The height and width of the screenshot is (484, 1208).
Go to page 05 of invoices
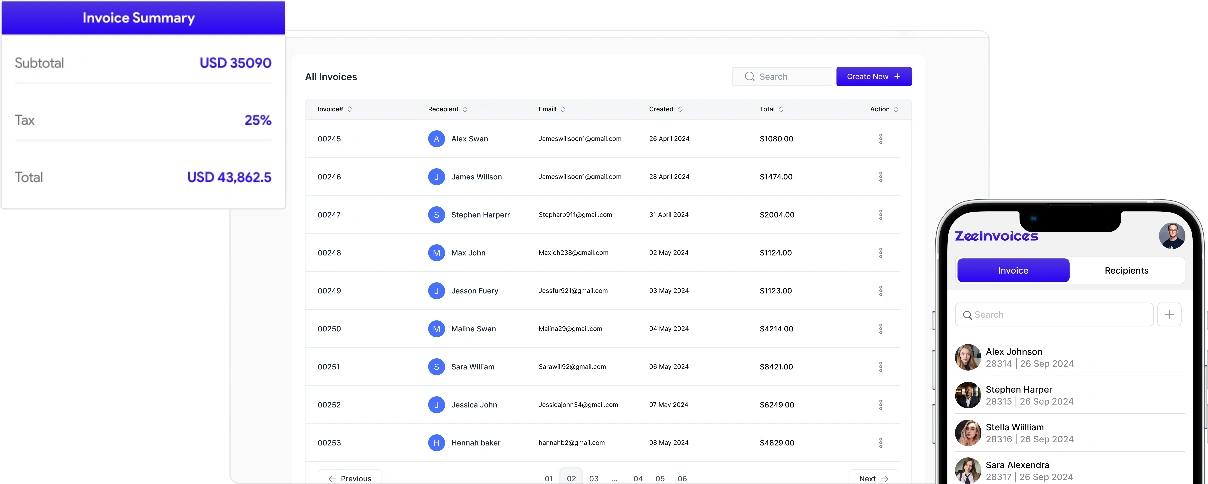pyautogui.click(x=660, y=479)
